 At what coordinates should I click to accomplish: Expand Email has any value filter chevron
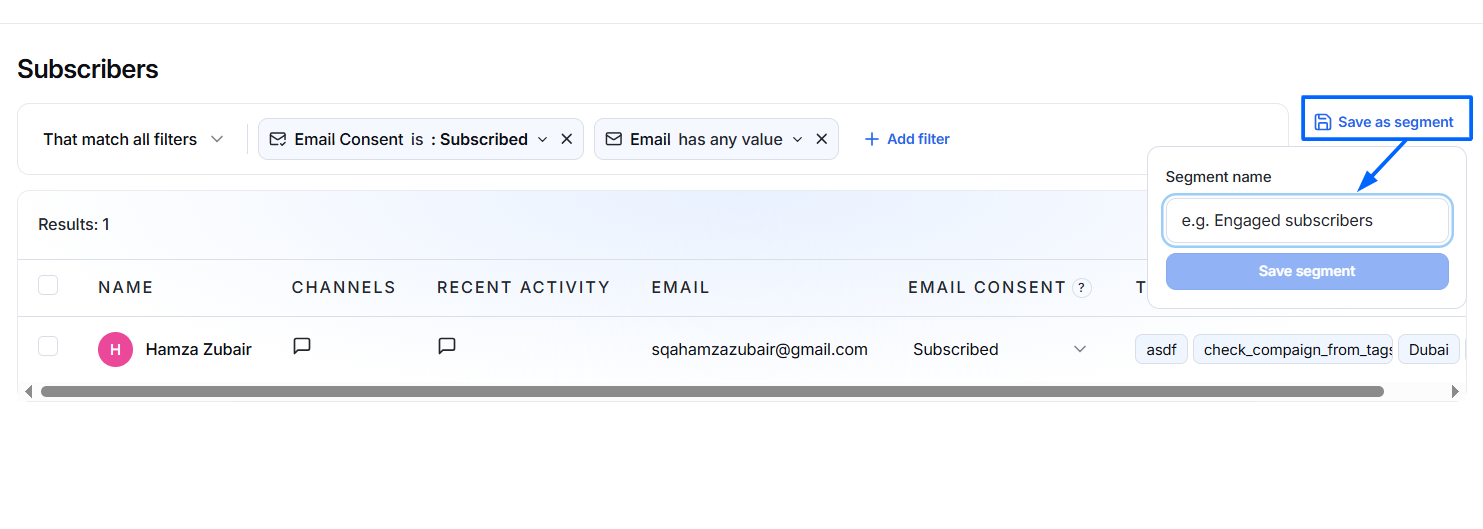797,139
